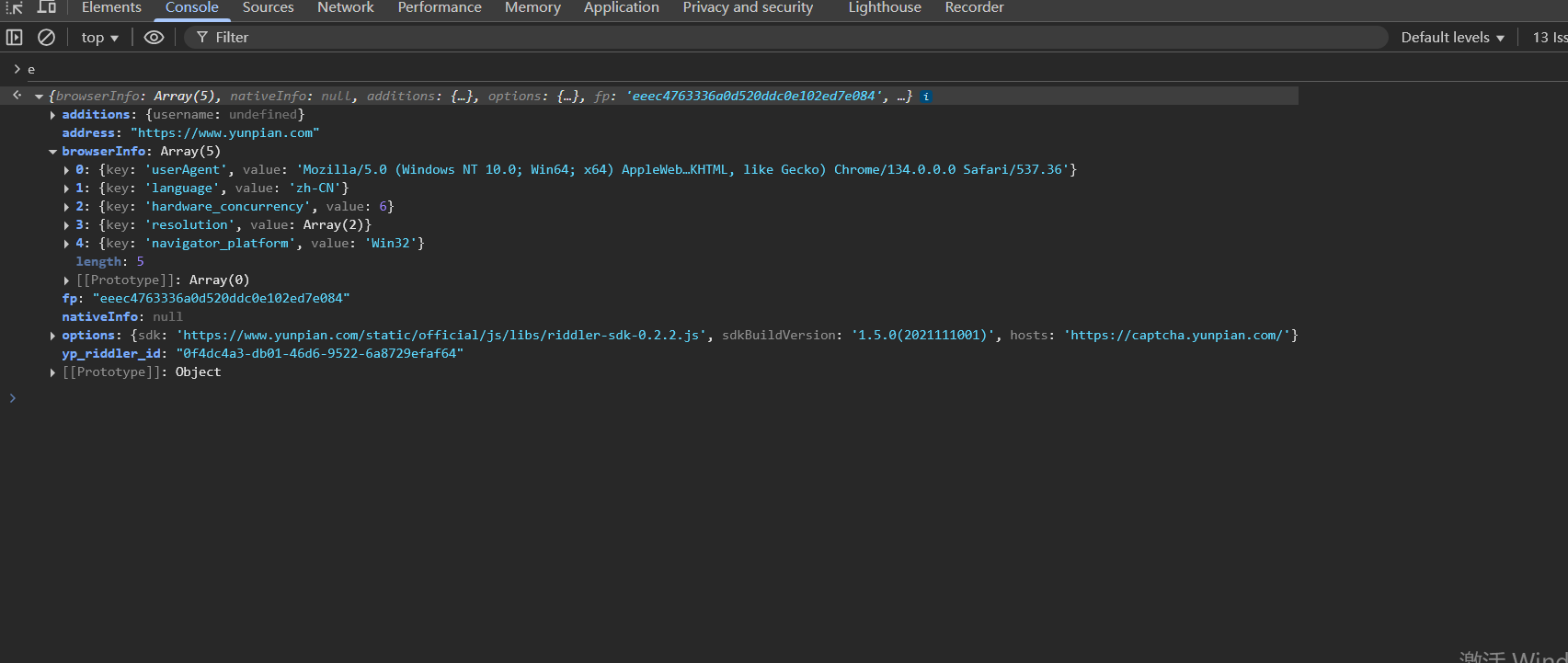Clear the console with the circle-slash icon

(x=46, y=38)
